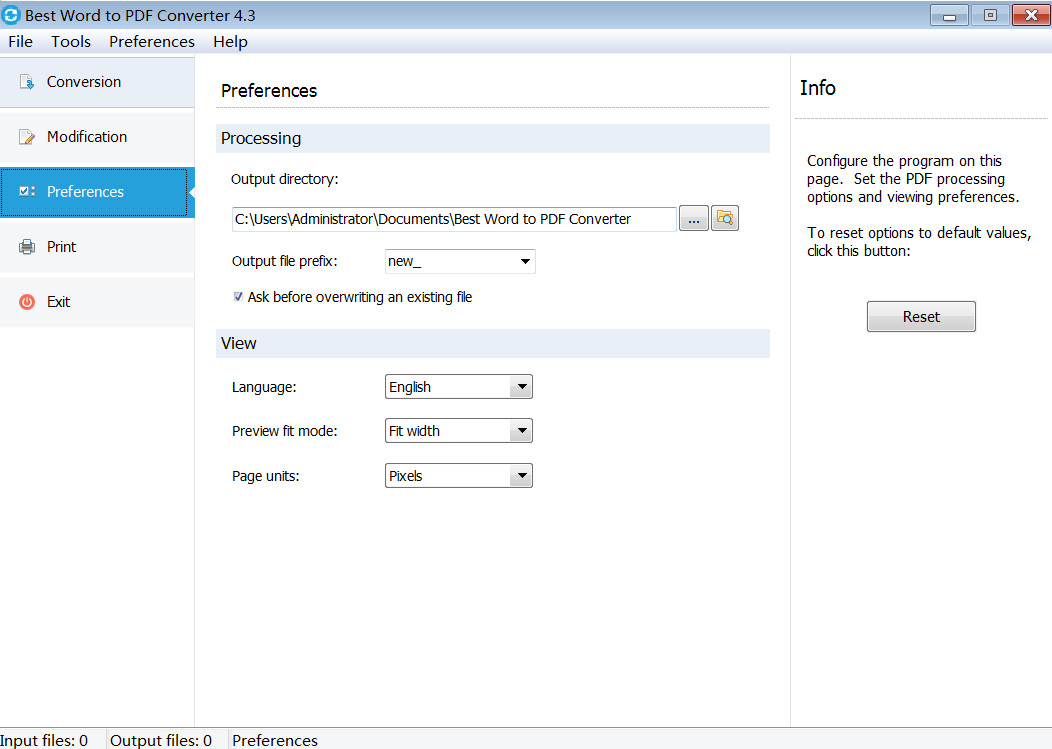Minimize the Best Word to PDF Converter window
This screenshot has width=1052, height=749.
point(949,15)
